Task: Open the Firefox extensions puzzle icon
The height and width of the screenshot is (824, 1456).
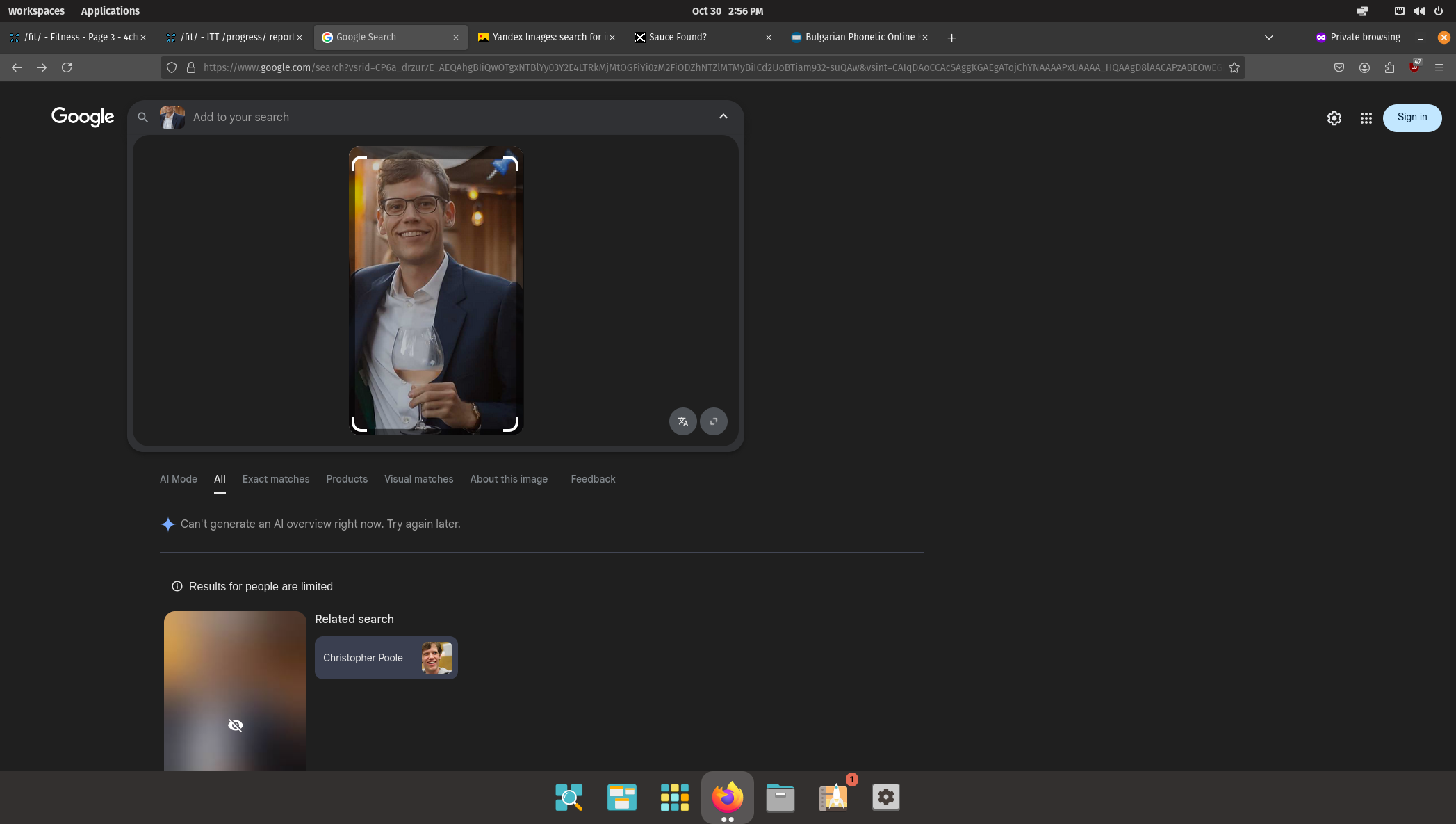Action: pyautogui.click(x=1389, y=67)
